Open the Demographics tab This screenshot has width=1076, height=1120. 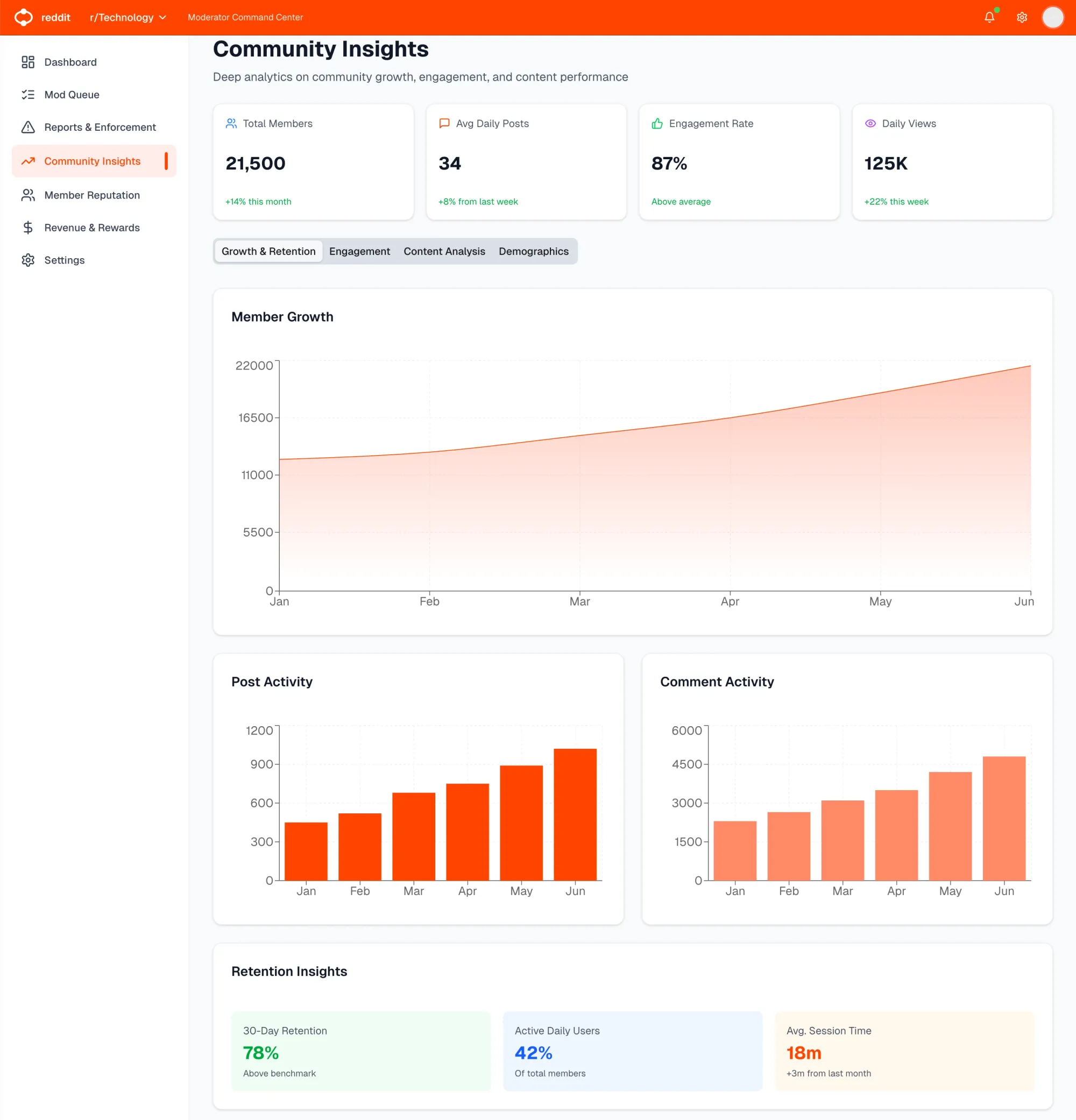pos(534,251)
